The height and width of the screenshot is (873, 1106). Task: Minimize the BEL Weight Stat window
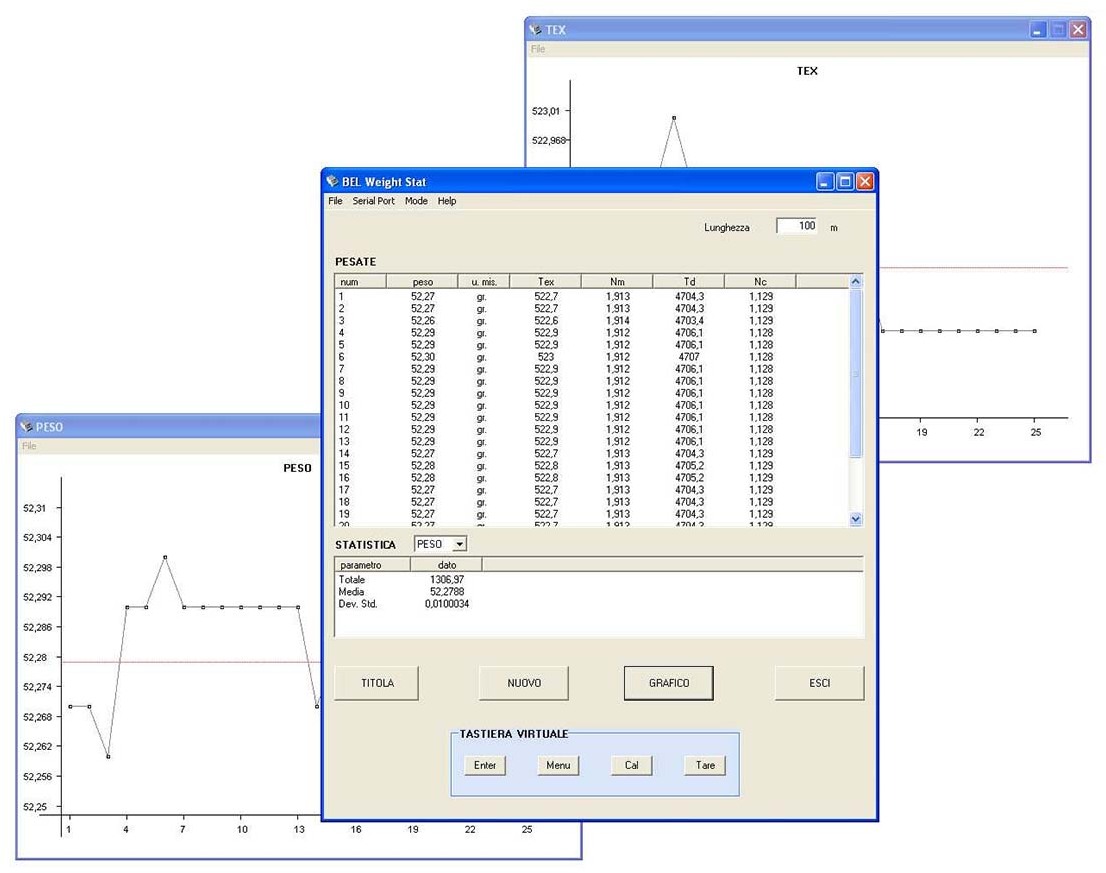point(825,182)
